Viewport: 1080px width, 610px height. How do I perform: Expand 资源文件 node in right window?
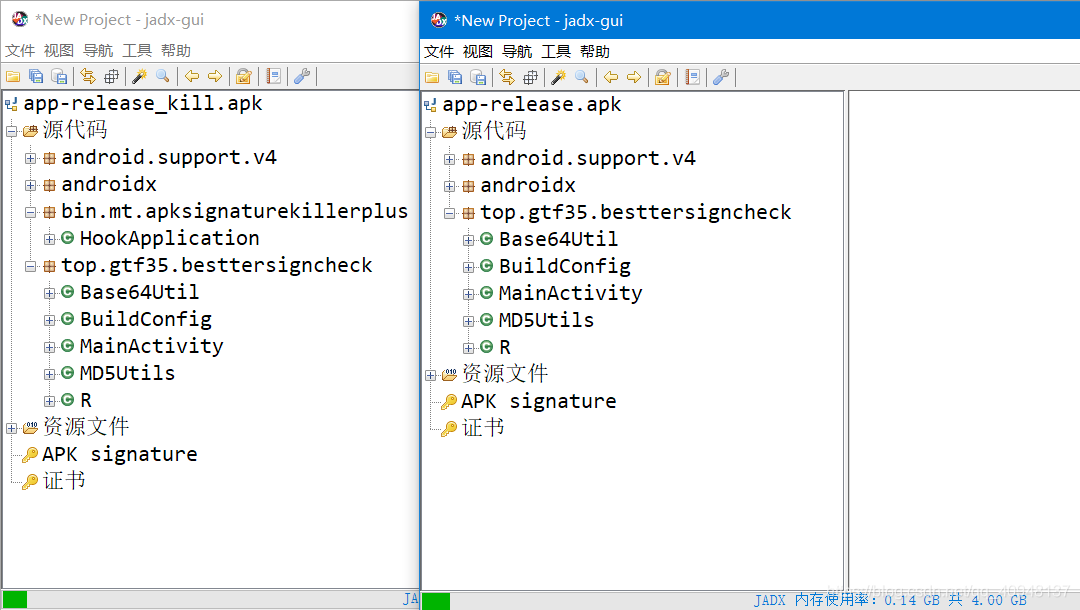431,375
